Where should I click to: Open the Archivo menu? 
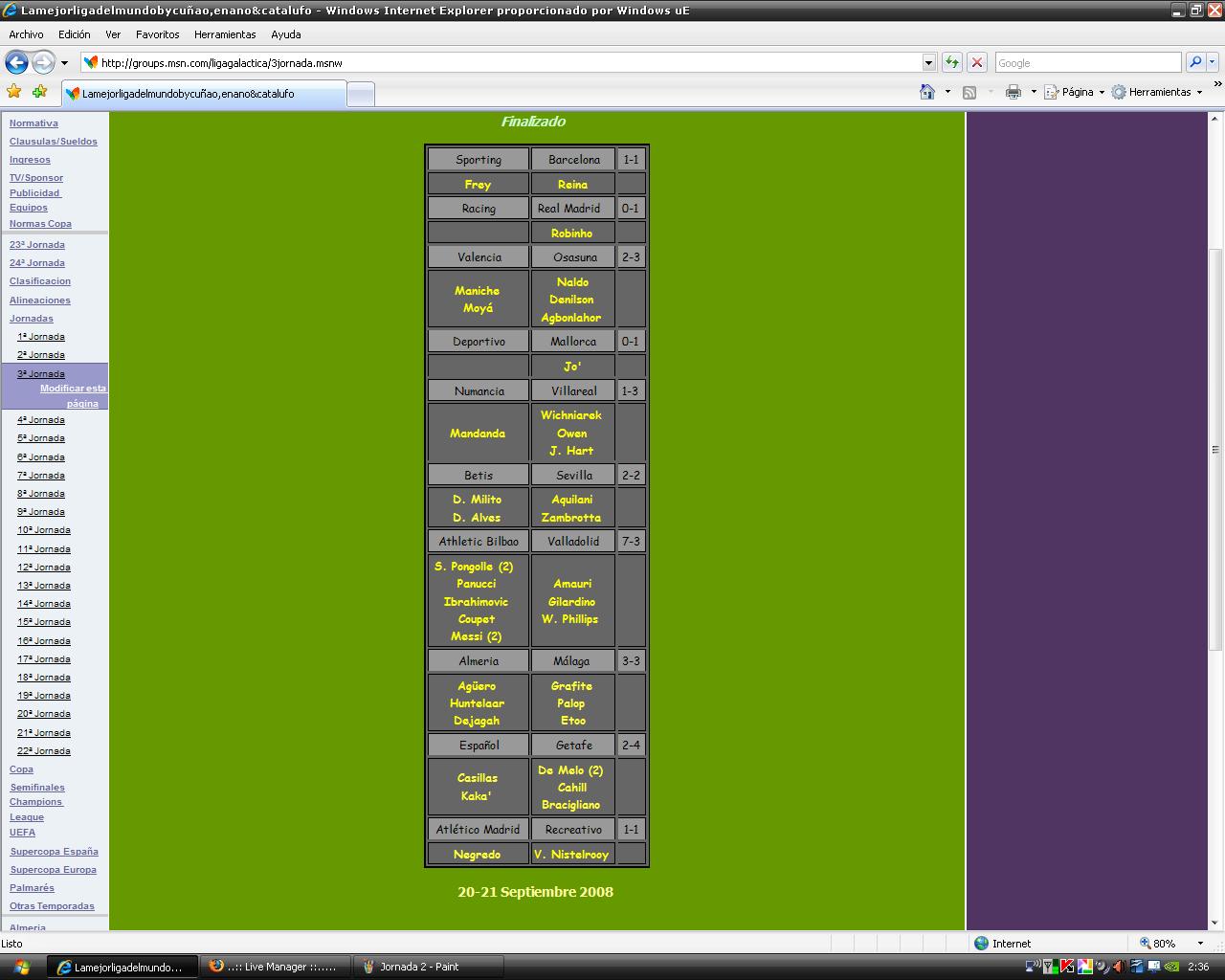[x=26, y=34]
